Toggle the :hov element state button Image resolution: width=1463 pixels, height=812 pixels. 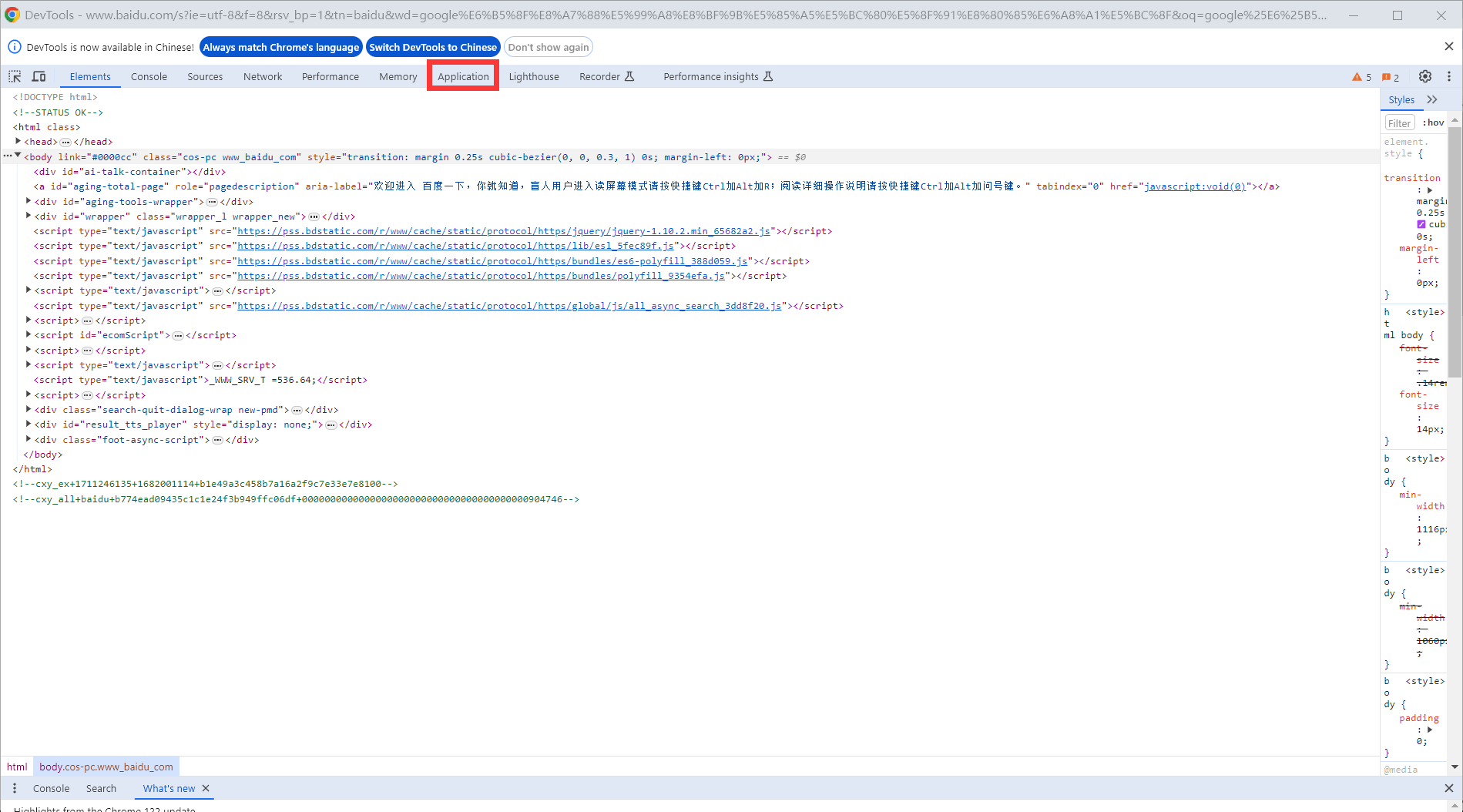coord(1433,122)
